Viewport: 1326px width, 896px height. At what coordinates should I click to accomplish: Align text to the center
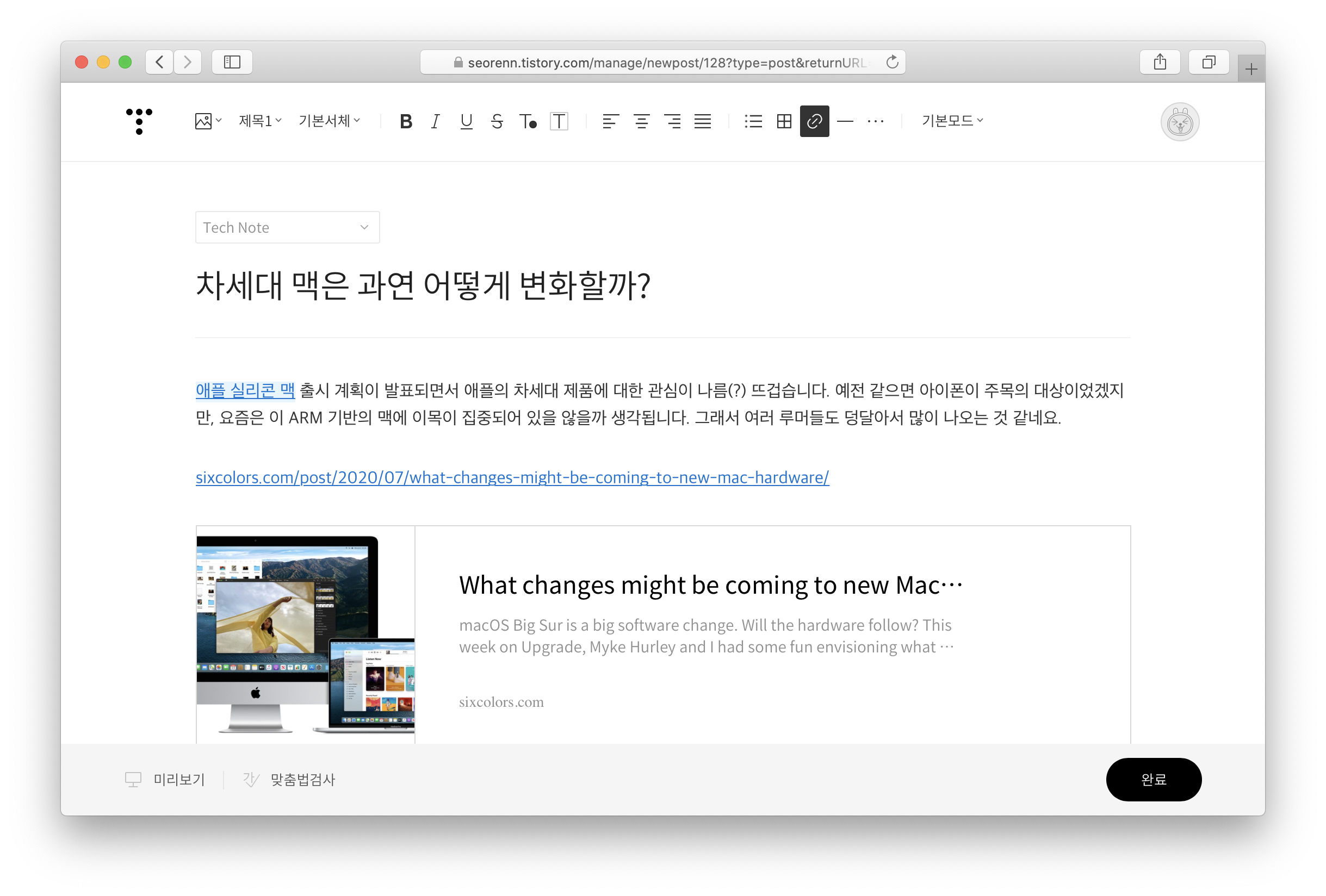click(x=641, y=121)
